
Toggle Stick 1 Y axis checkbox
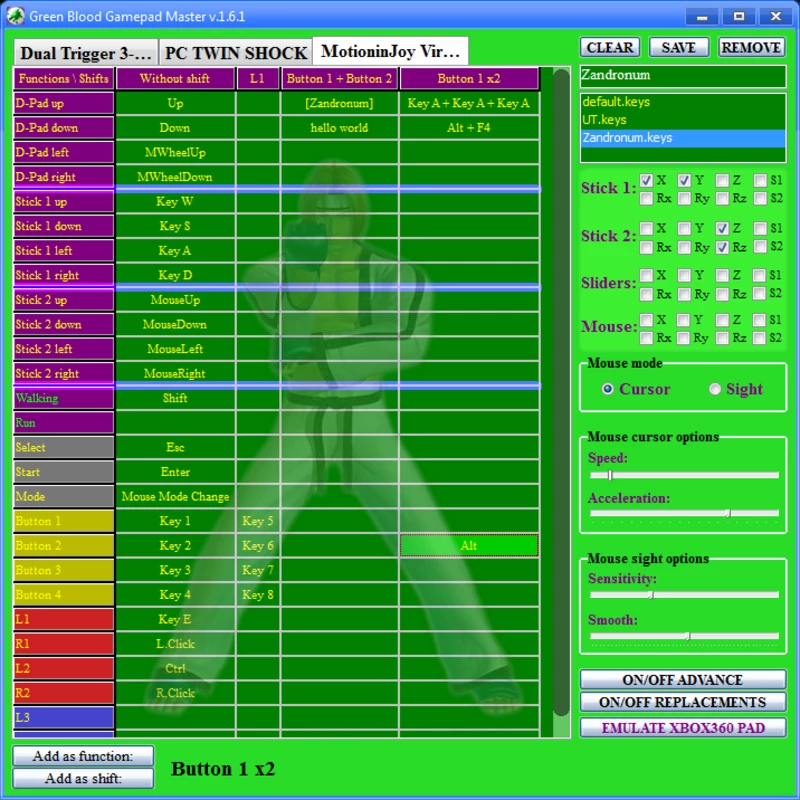pos(684,180)
